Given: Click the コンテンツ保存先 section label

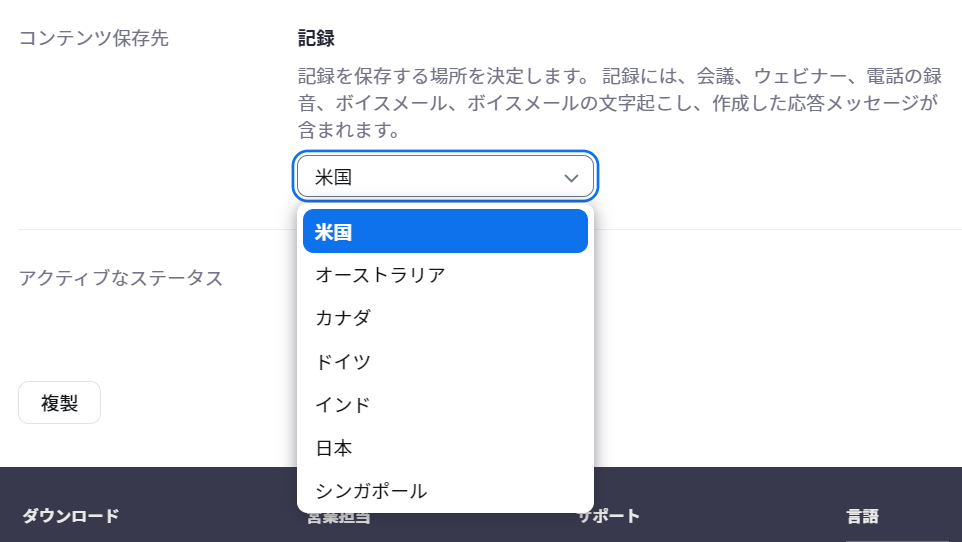Looking at the screenshot, I should pyautogui.click(x=94, y=38).
